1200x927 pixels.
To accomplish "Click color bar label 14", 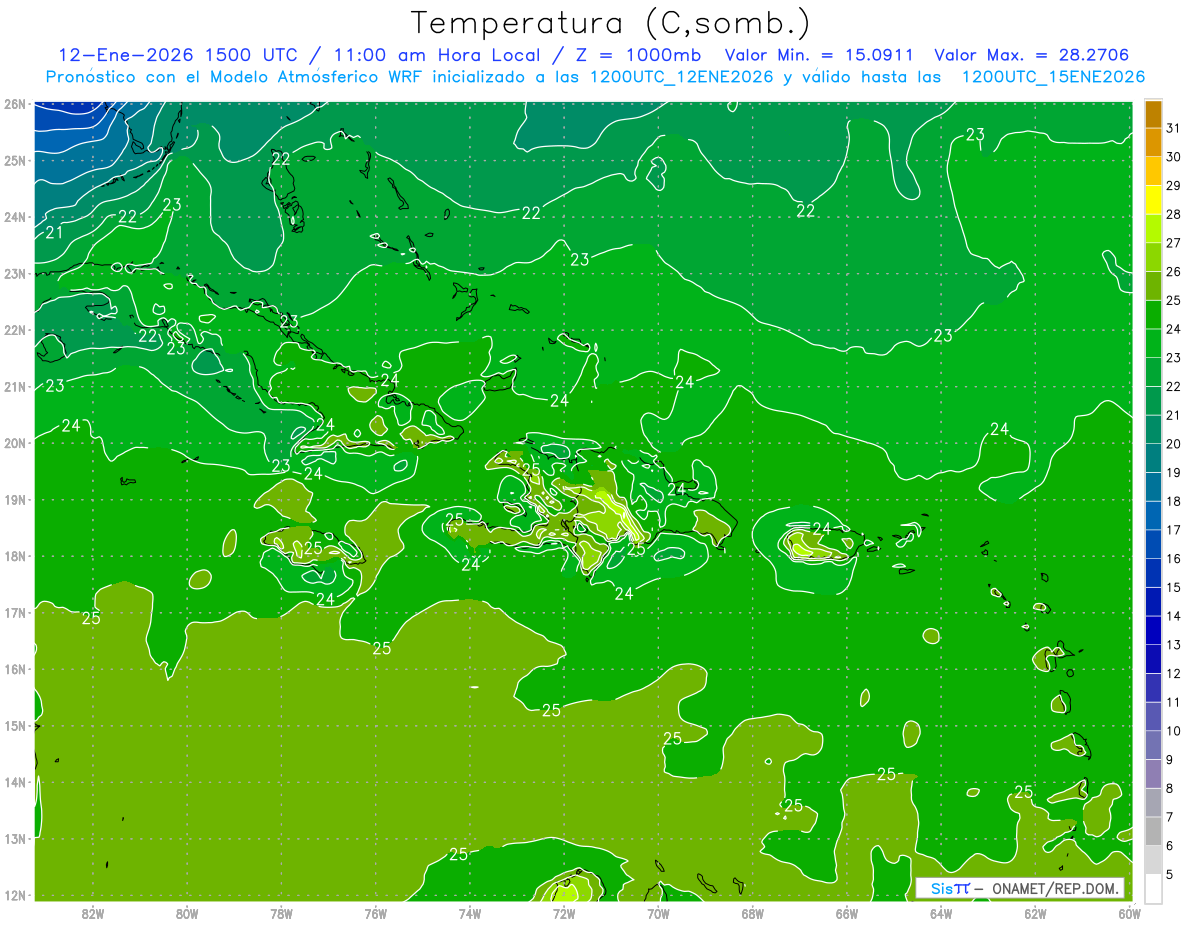I will pos(1173,616).
